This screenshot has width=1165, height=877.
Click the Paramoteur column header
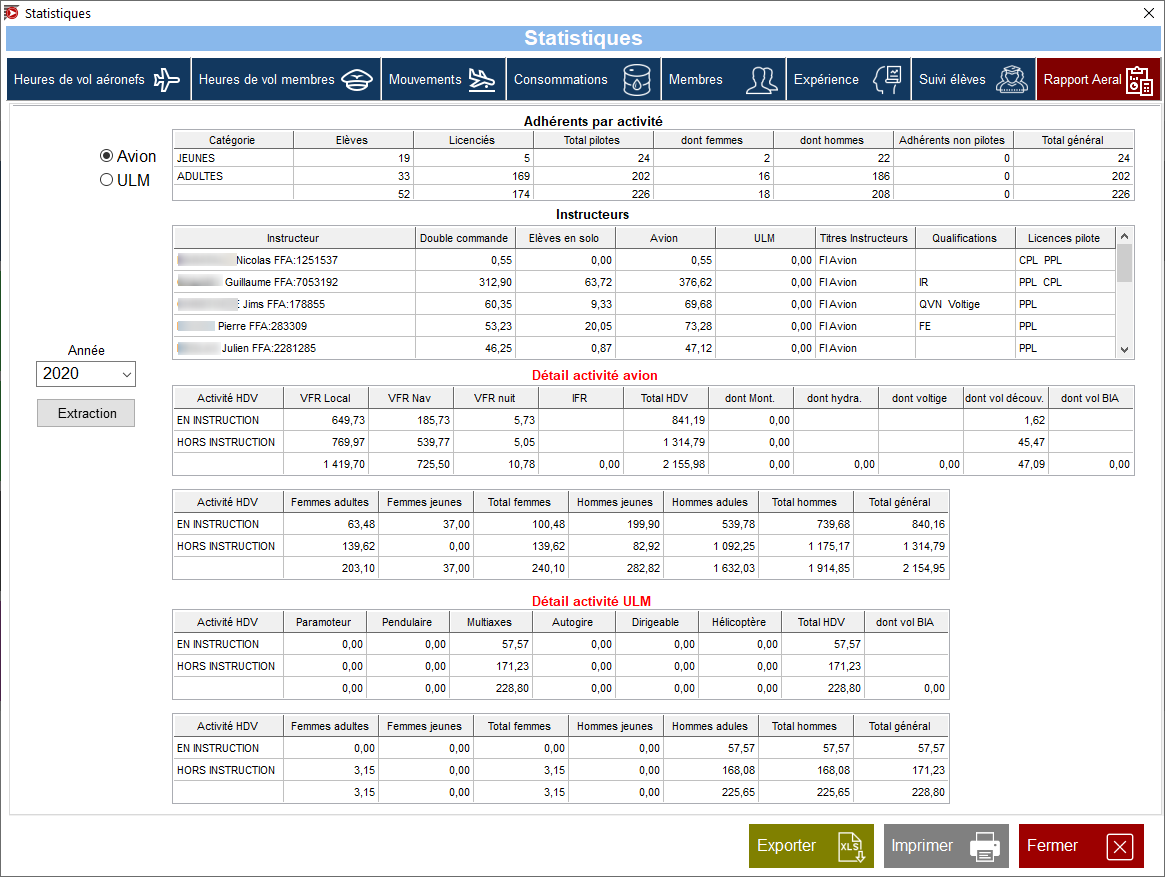324,622
